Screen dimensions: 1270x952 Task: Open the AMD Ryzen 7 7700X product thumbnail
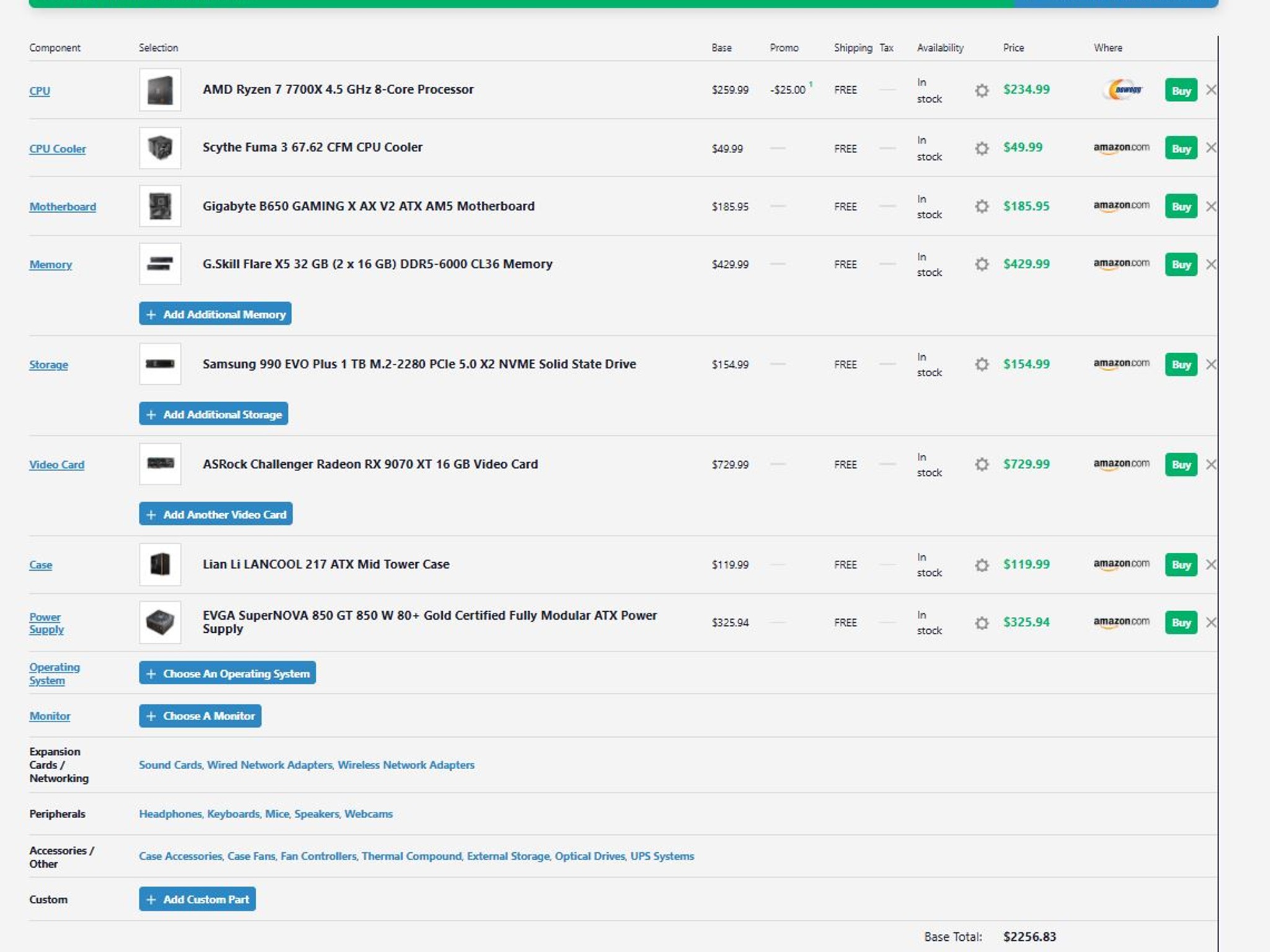tap(160, 90)
